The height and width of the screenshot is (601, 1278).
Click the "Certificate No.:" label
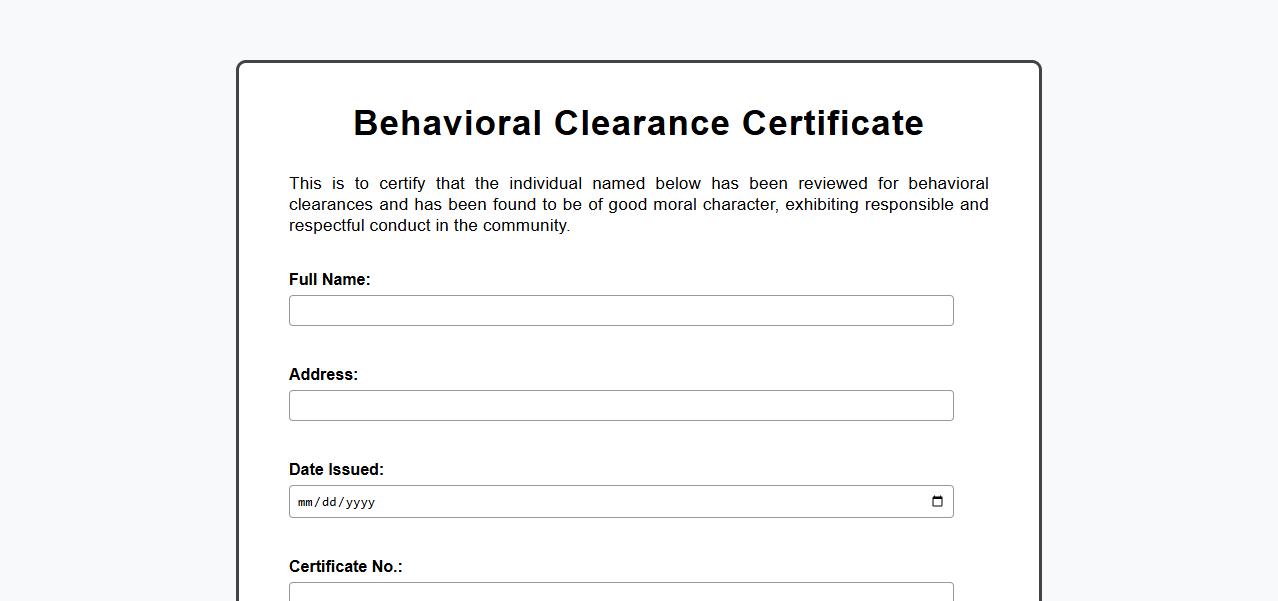345,567
